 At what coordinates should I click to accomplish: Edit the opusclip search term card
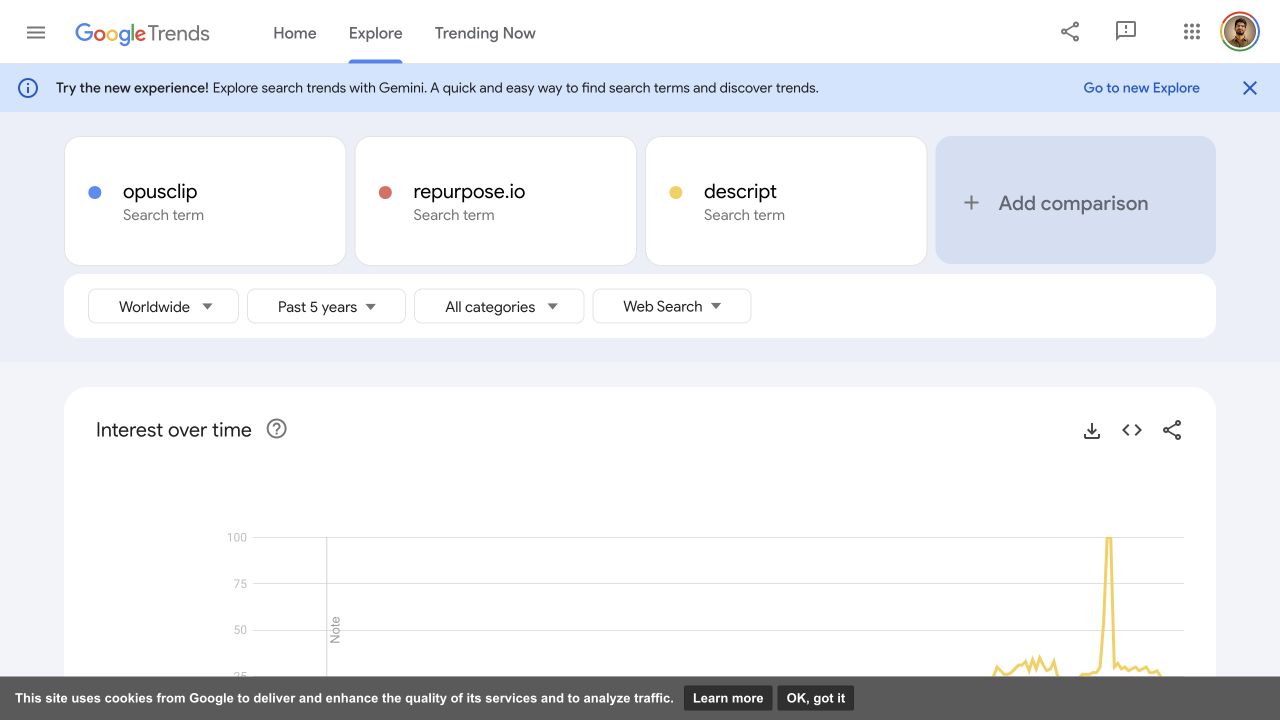(x=205, y=201)
